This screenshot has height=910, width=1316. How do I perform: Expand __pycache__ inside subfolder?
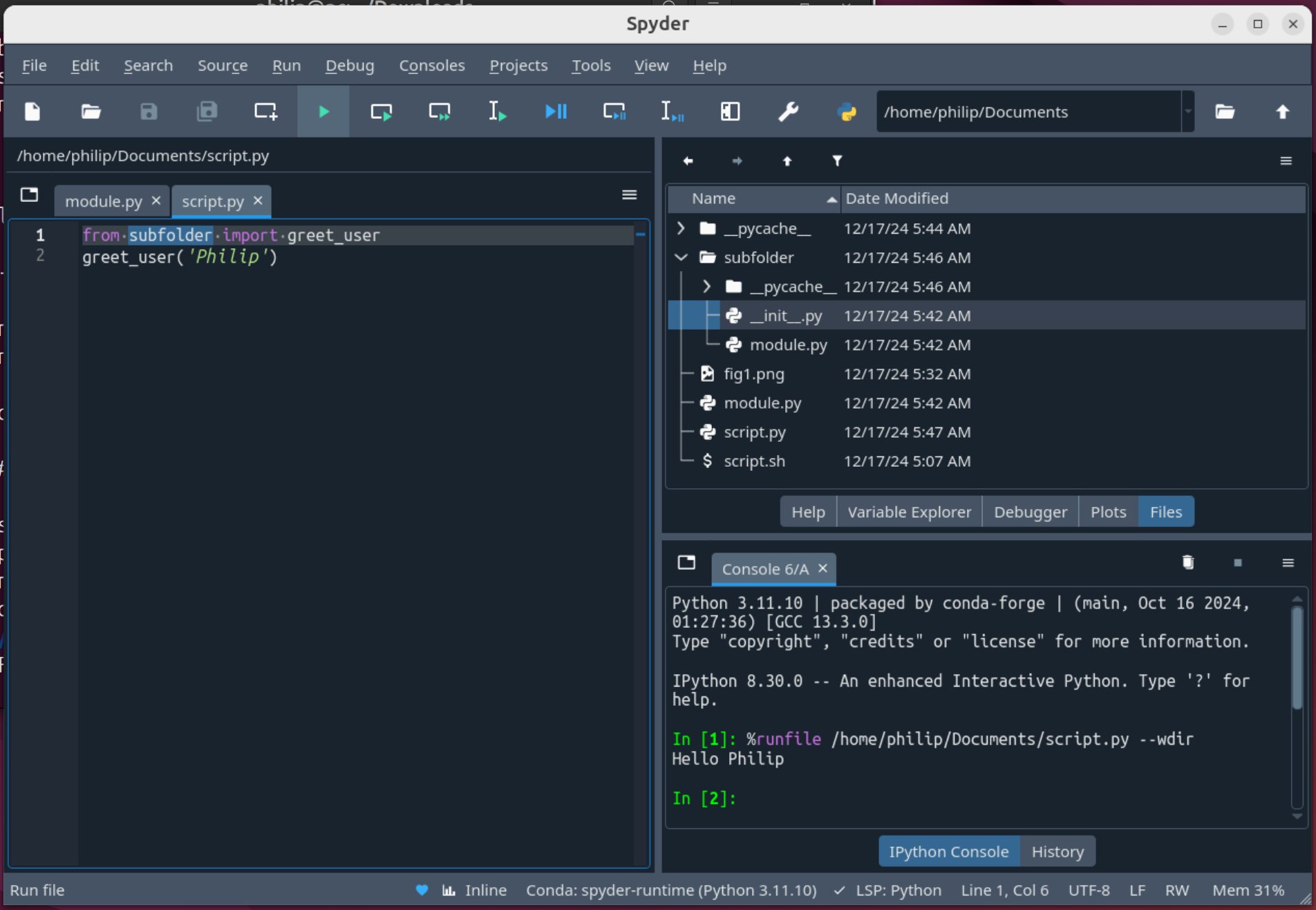(x=706, y=286)
